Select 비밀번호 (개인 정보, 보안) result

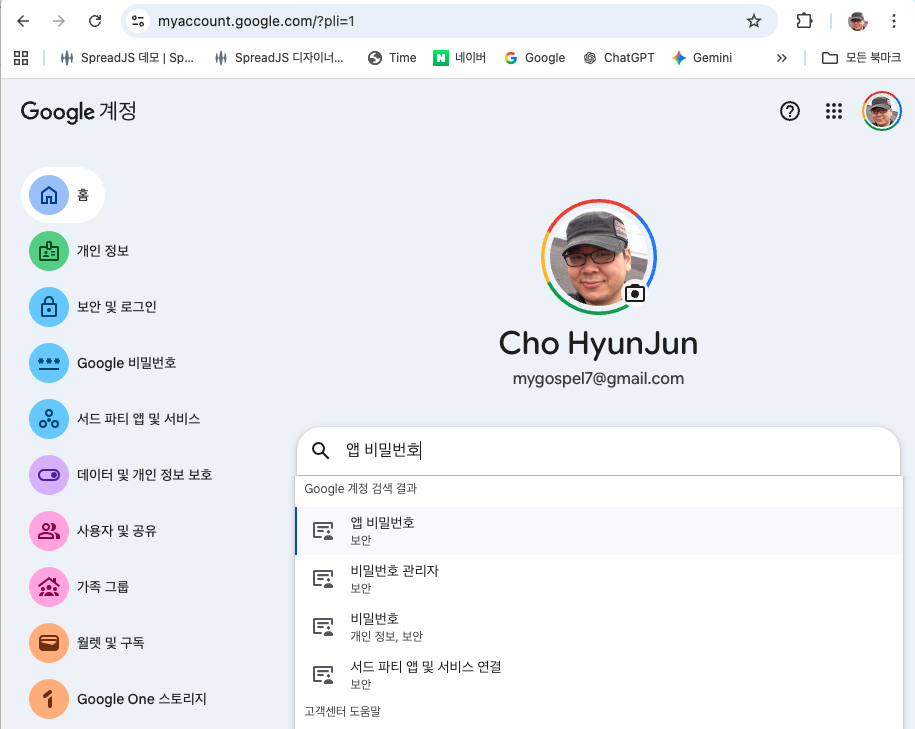click(x=599, y=626)
